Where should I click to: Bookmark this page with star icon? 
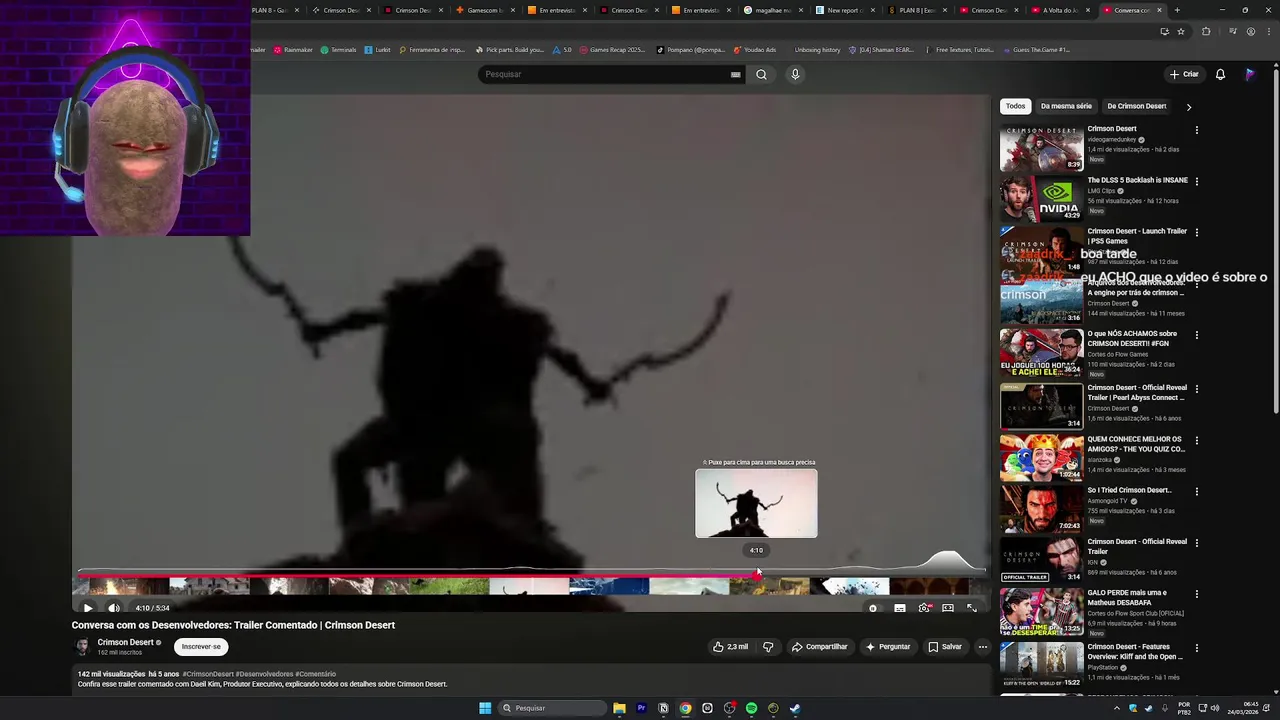(1180, 31)
